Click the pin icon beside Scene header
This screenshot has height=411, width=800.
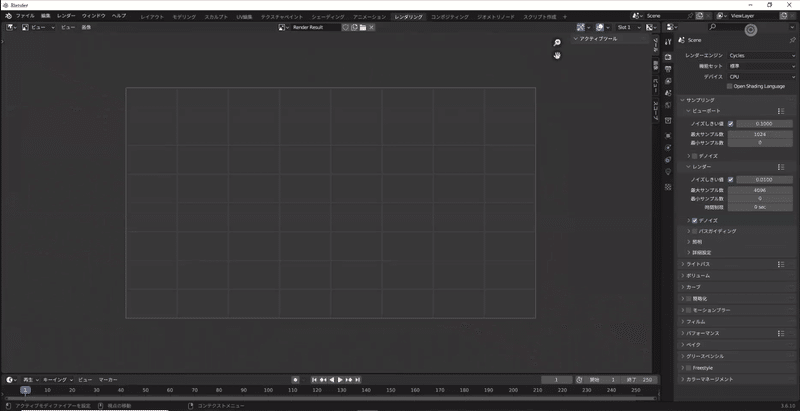(792, 40)
